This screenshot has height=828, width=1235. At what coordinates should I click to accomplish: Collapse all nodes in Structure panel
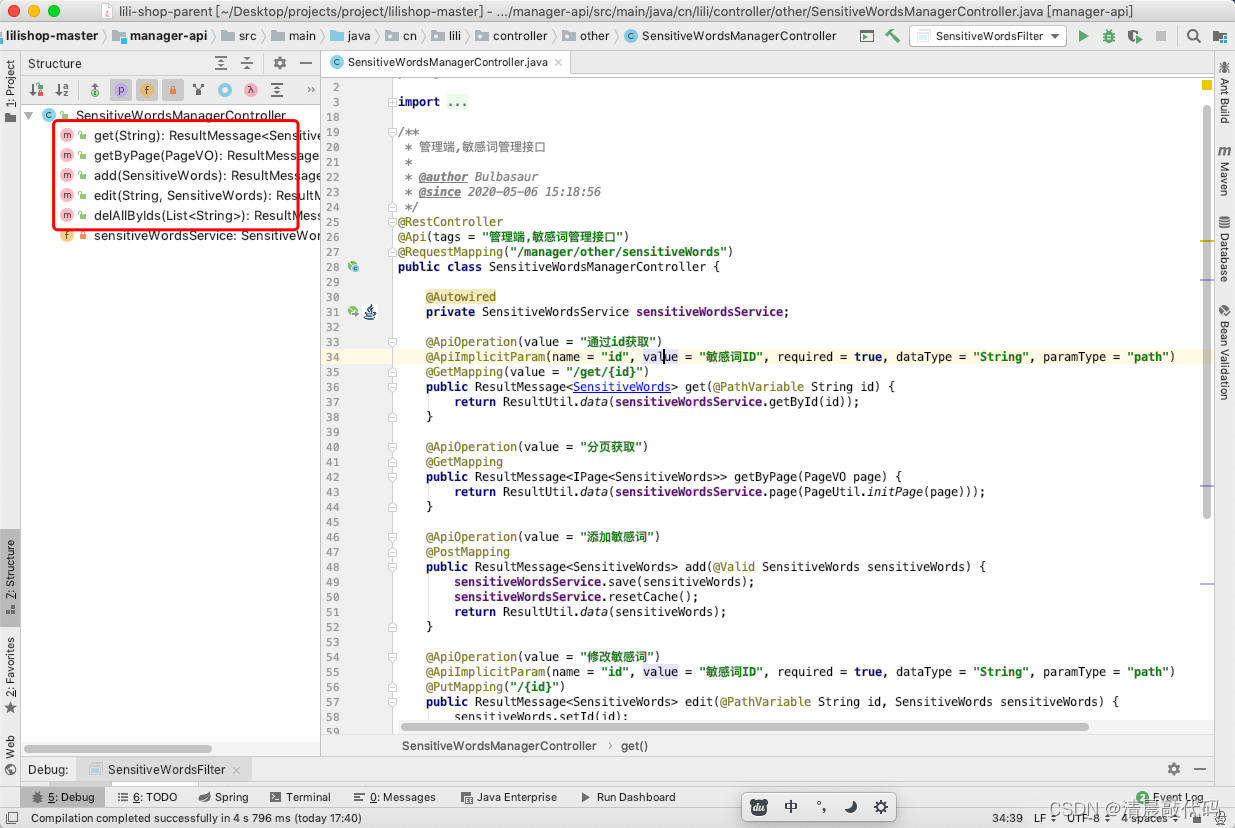(x=247, y=63)
